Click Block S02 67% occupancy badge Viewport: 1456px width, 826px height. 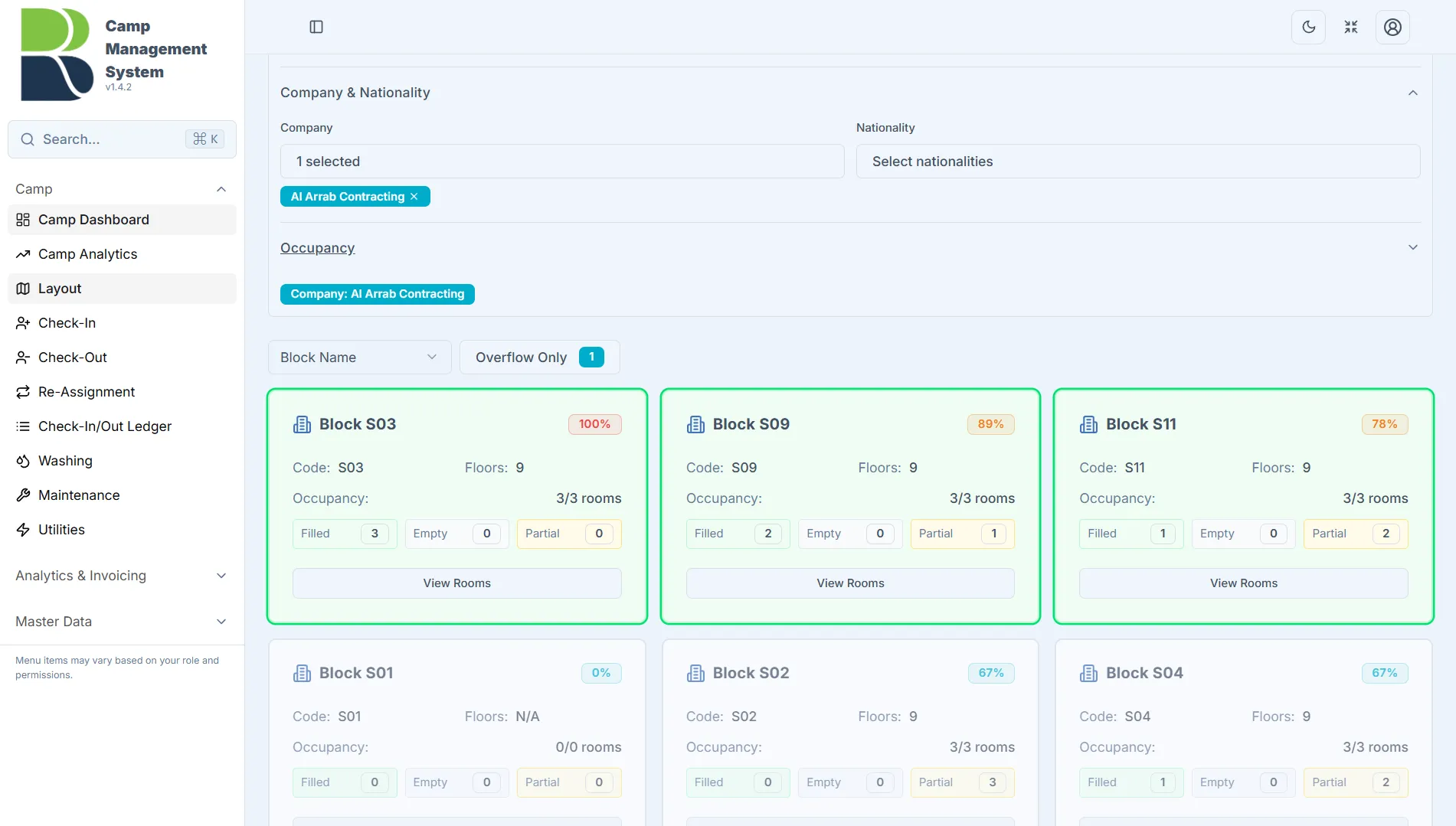[x=991, y=673]
